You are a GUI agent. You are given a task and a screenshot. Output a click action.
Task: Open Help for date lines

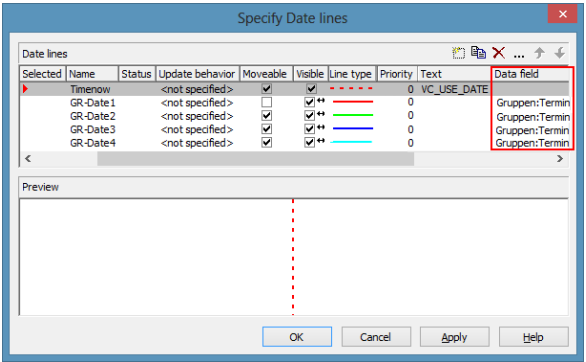pyautogui.click(x=534, y=337)
